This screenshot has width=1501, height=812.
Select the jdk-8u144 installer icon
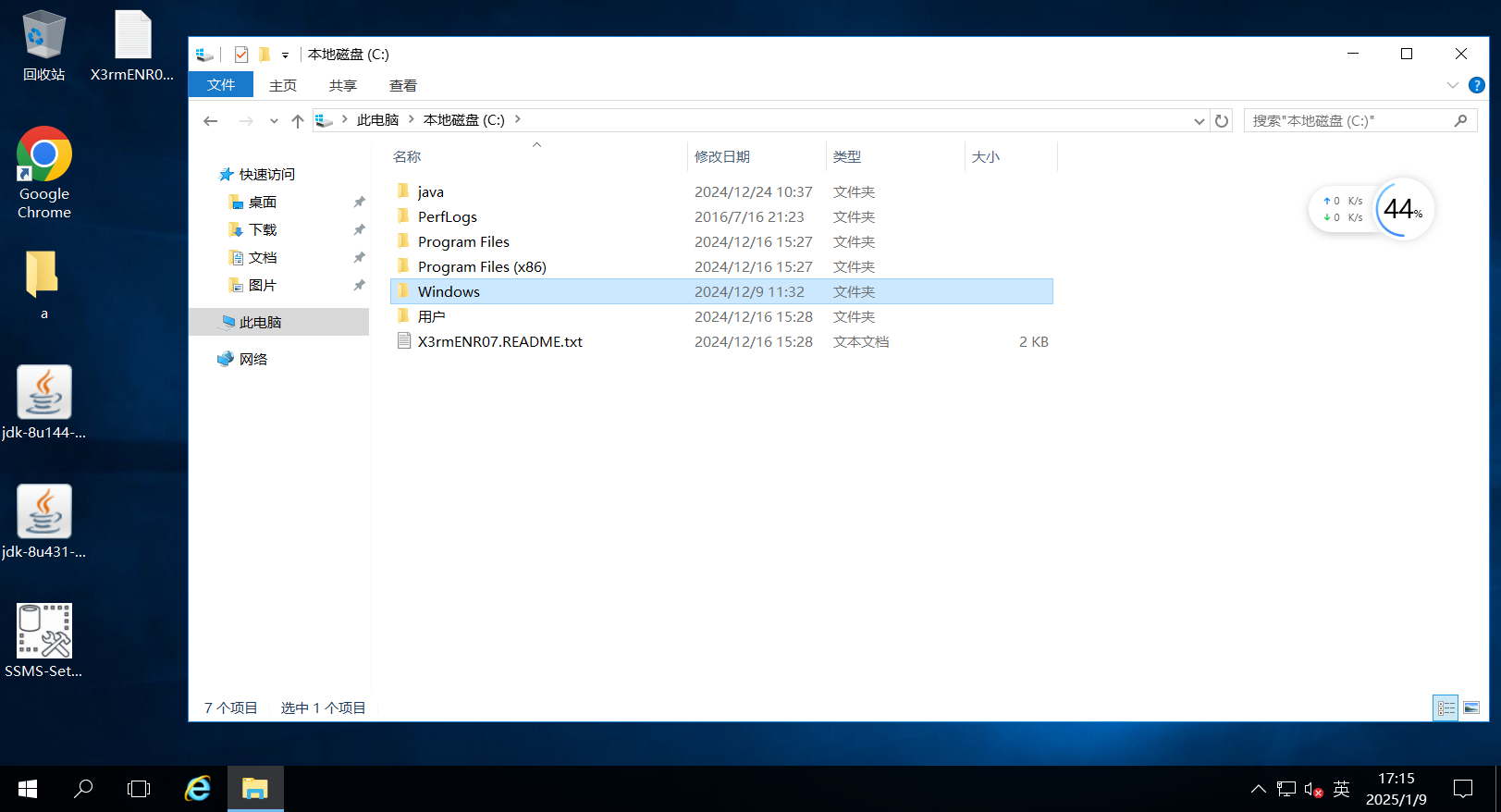pyautogui.click(x=43, y=402)
